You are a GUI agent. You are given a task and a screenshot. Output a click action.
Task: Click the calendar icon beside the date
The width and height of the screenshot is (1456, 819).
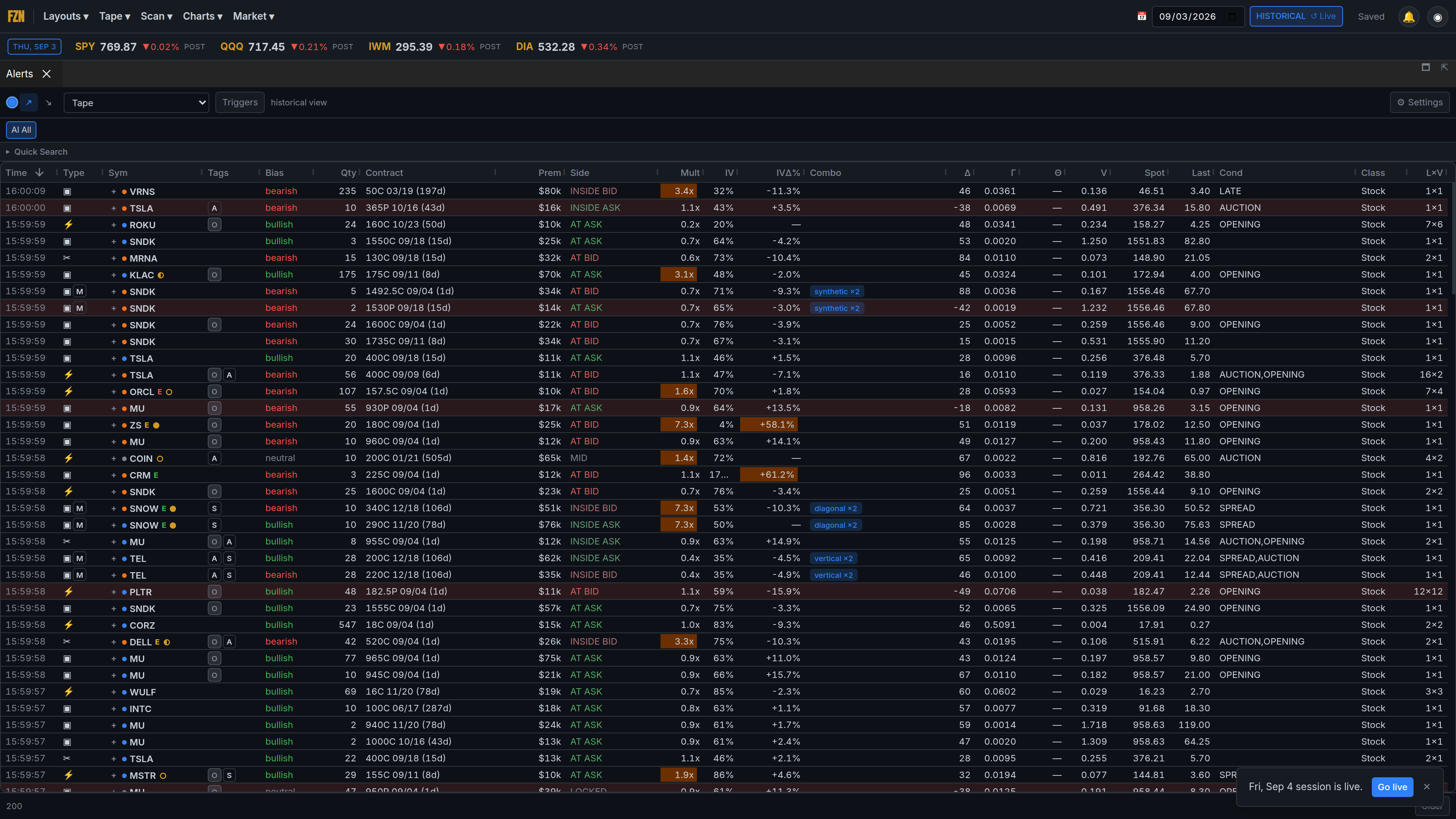tap(1142, 16)
